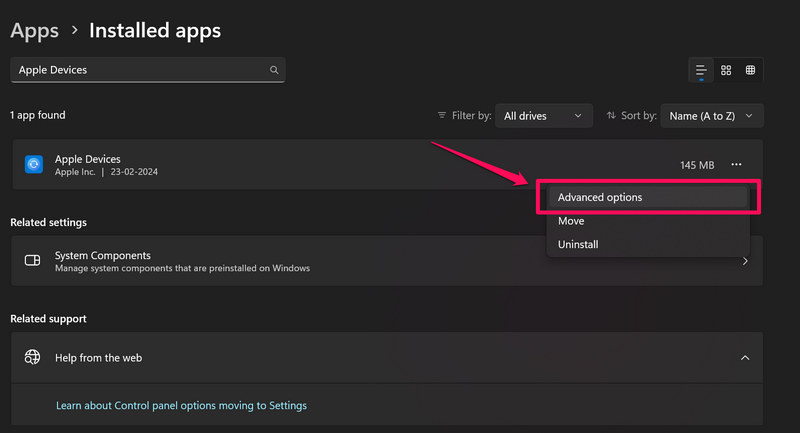Click the search magnifier icon
The height and width of the screenshot is (433, 800).
pyautogui.click(x=273, y=70)
